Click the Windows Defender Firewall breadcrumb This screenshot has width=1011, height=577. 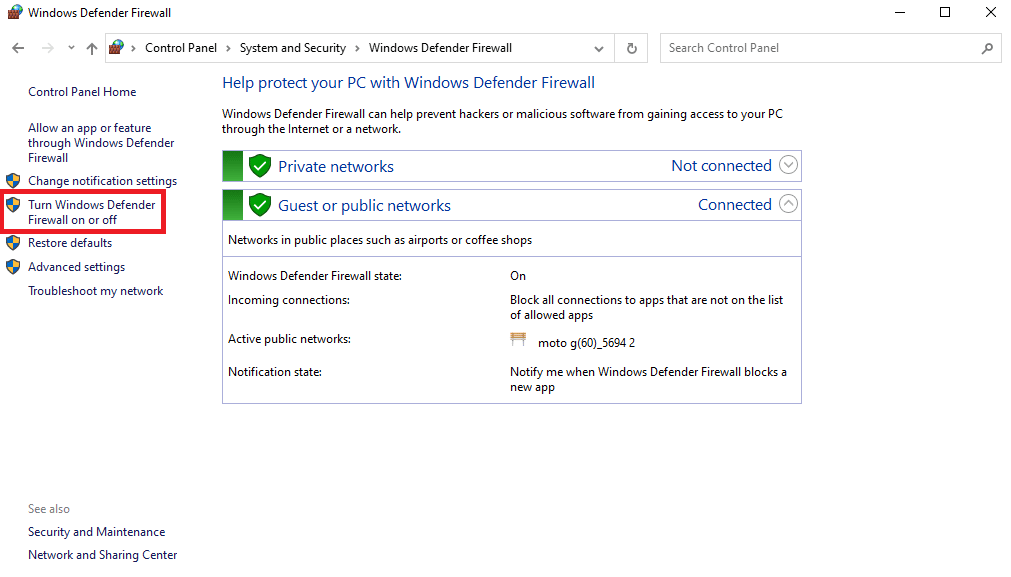(x=440, y=48)
